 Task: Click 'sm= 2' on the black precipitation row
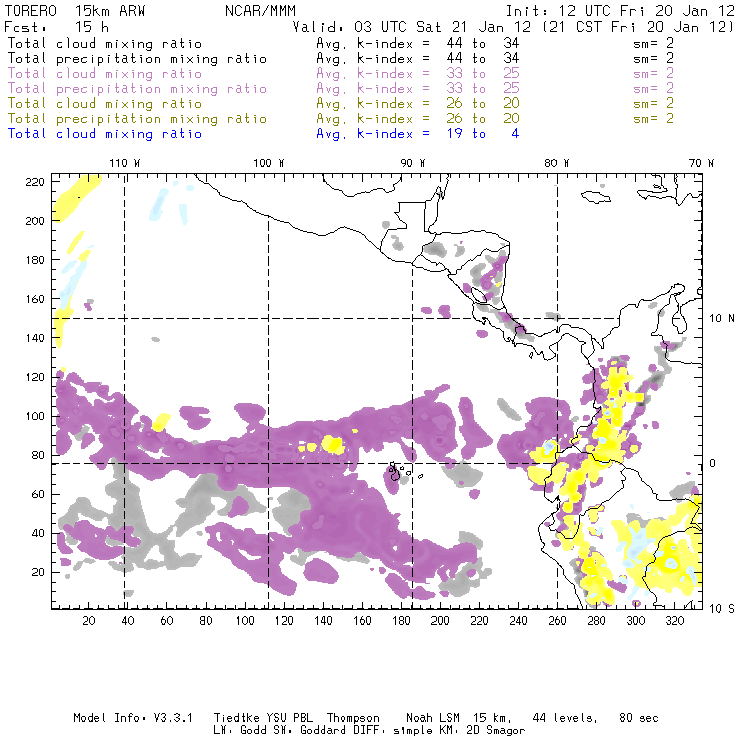[x=654, y=59]
